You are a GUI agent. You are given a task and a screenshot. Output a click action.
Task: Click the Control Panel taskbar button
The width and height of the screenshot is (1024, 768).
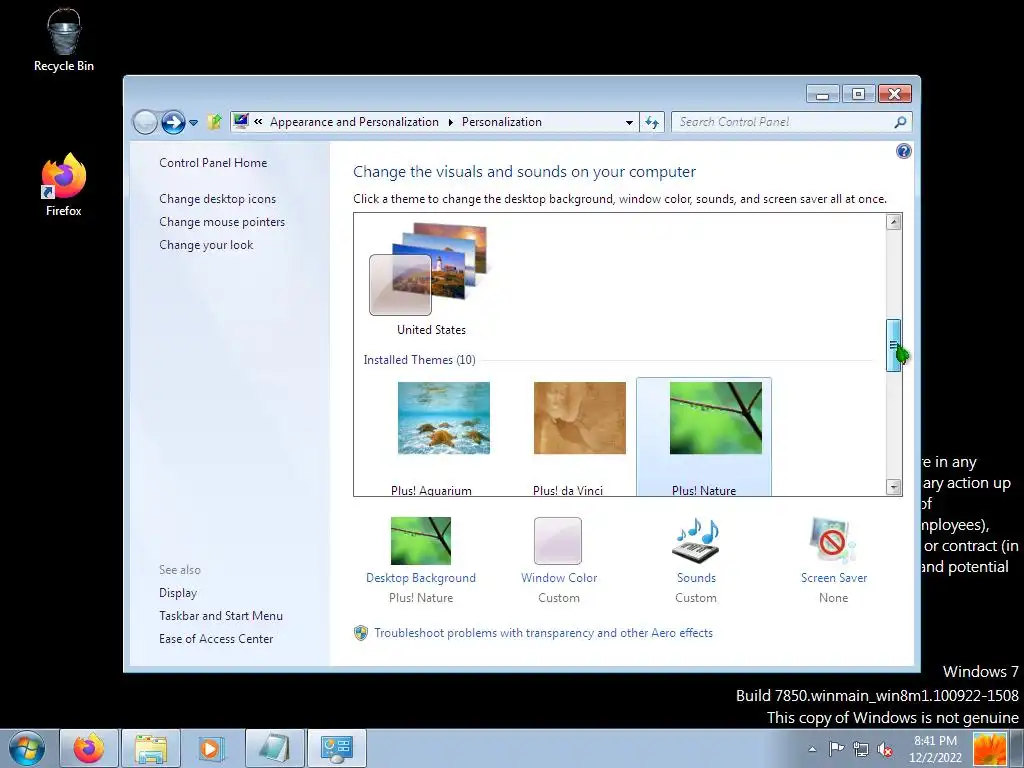337,748
